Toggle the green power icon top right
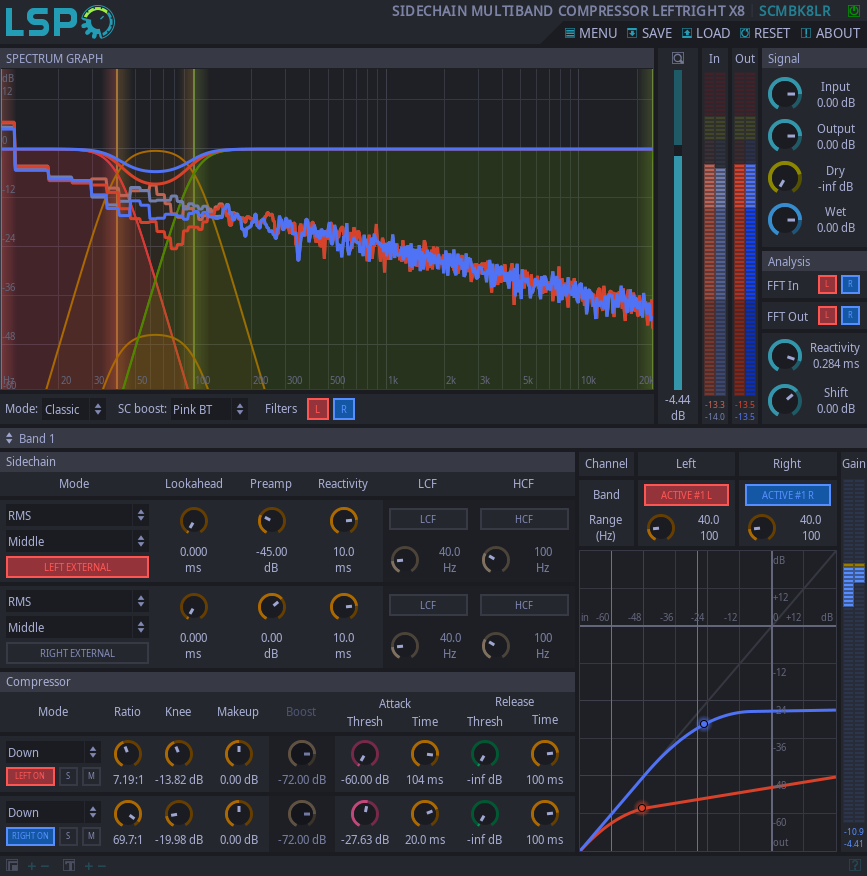This screenshot has width=867, height=876. pos(854,11)
